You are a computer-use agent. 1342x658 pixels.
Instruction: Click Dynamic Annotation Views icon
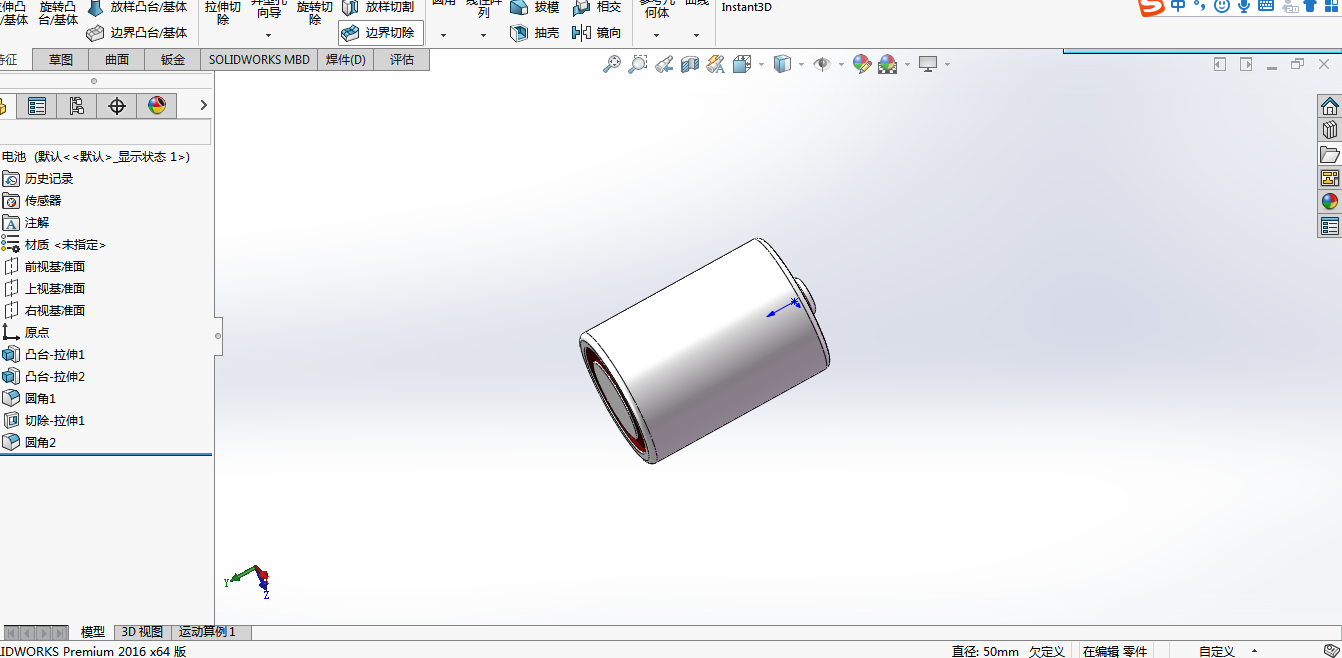click(715, 64)
